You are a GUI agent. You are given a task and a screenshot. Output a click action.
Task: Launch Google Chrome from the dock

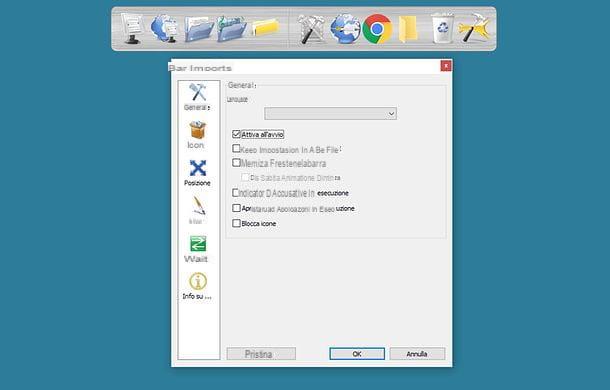(x=377, y=29)
